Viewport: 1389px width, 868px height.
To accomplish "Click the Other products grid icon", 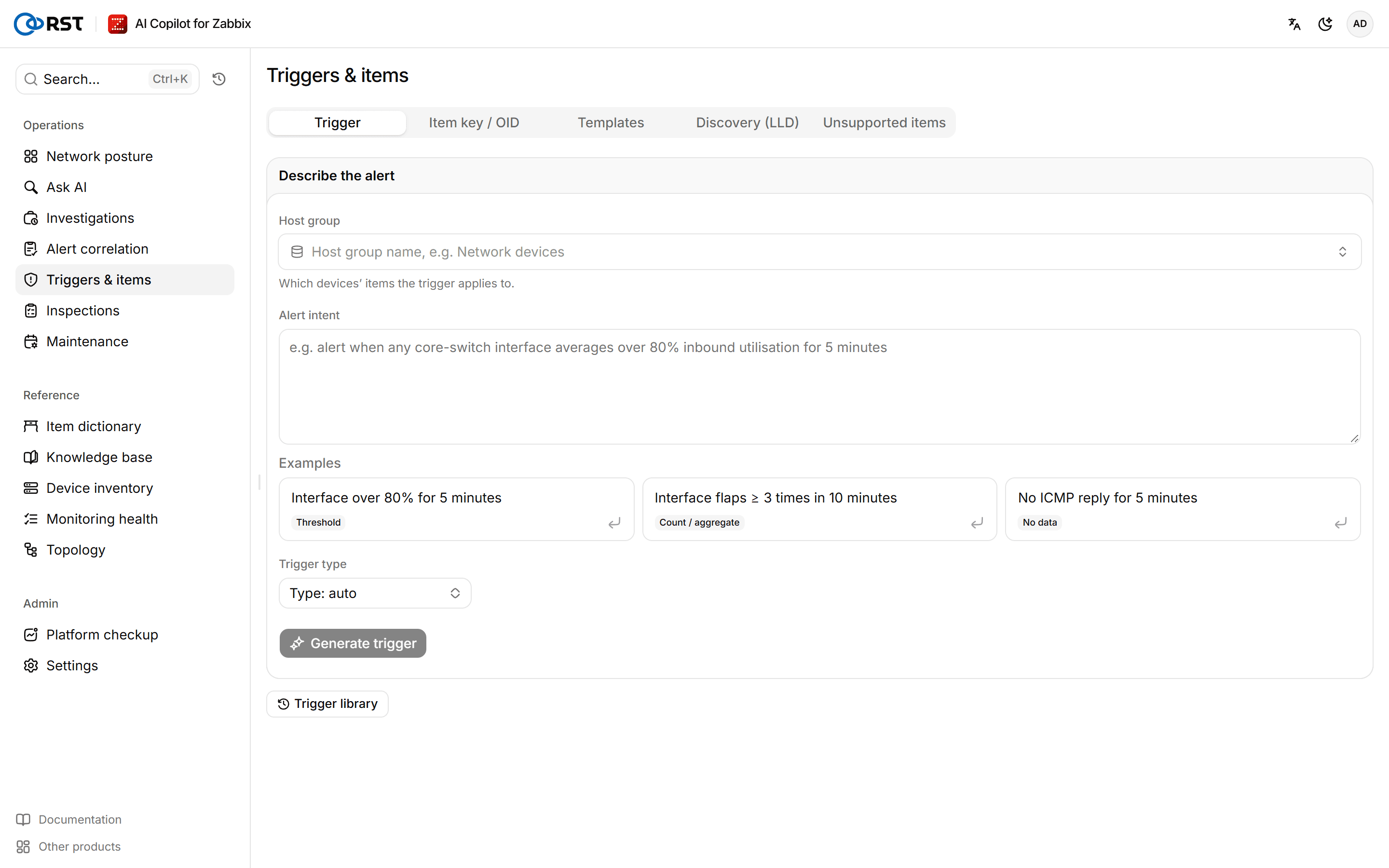I will [x=24, y=847].
